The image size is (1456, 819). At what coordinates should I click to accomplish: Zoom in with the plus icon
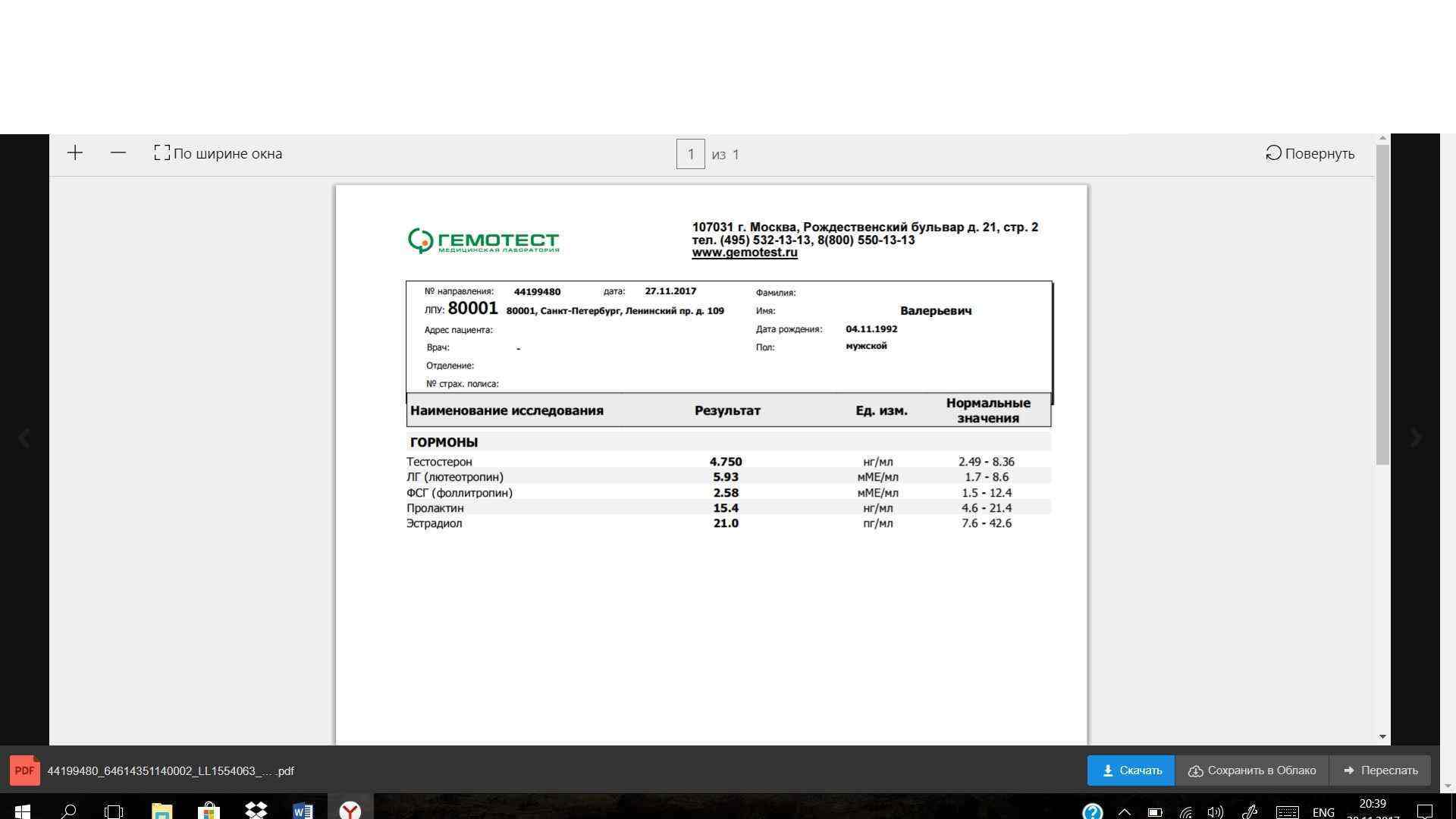(x=74, y=153)
